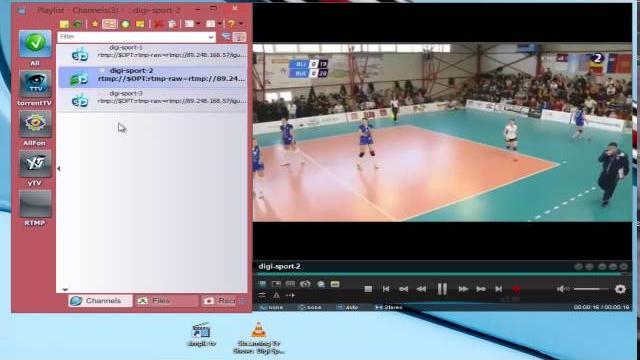Stop playback with the square stop button
This screenshot has width=640, height=360.
coord(368,289)
